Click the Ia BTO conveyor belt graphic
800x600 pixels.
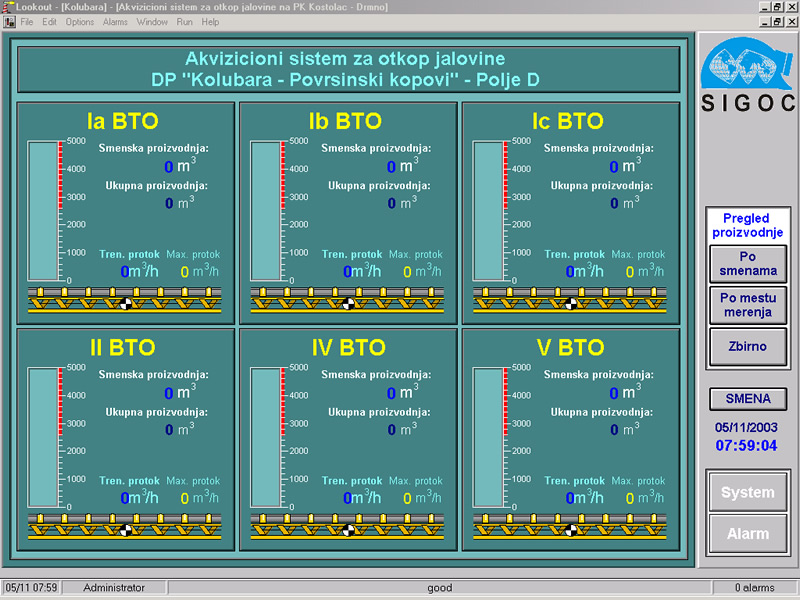[x=125, y=299]
